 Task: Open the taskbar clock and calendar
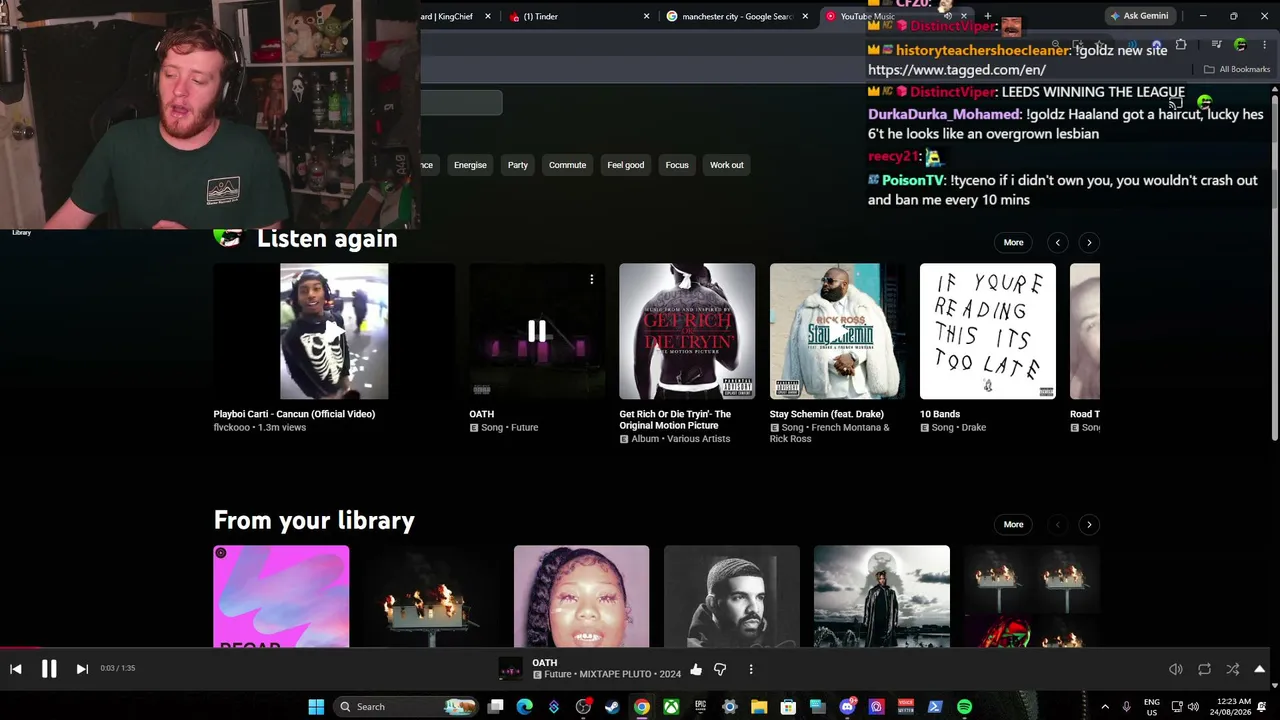1235,707
